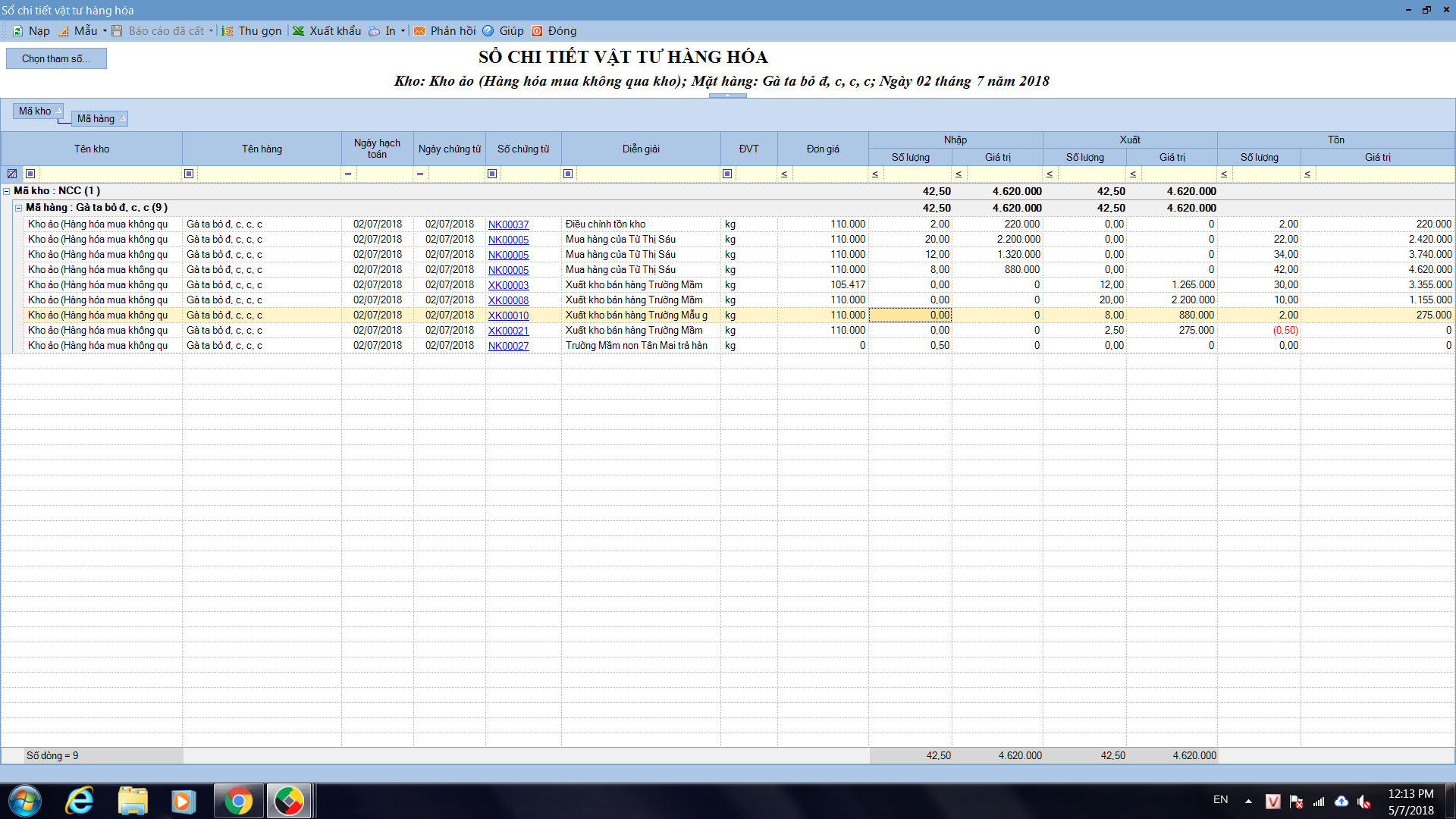Focus the Tên hàng filter input
The height and width of the screenshot is (819, 1456).
[x=268, y=174]
